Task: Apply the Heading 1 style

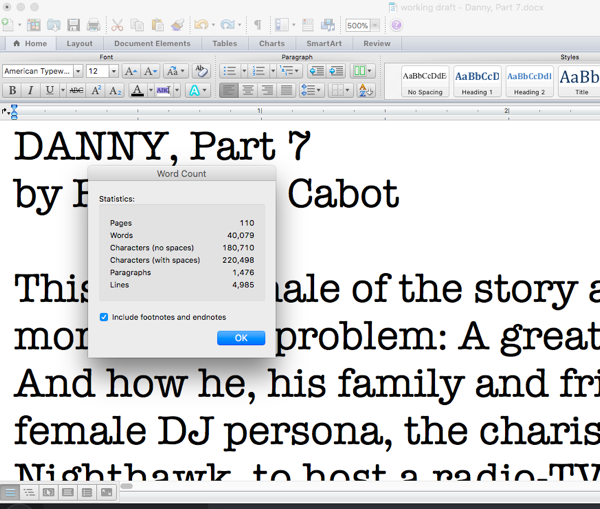Action: pyautogui.click(x=477, y=80)
